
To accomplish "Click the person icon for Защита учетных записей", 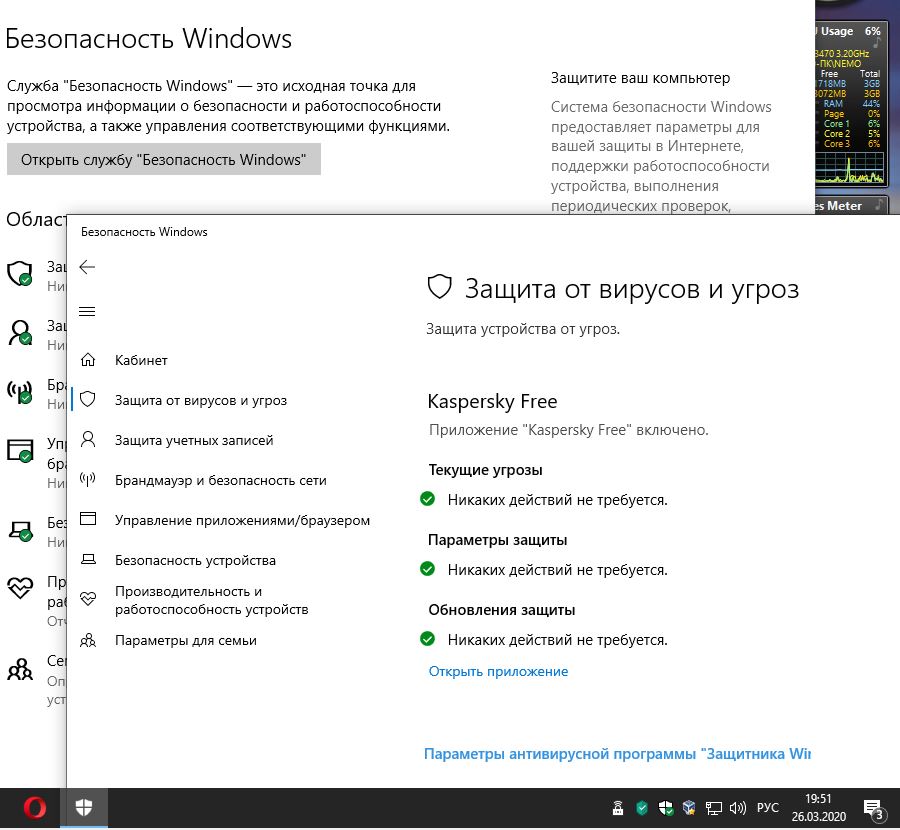I will tap(88, 440).
